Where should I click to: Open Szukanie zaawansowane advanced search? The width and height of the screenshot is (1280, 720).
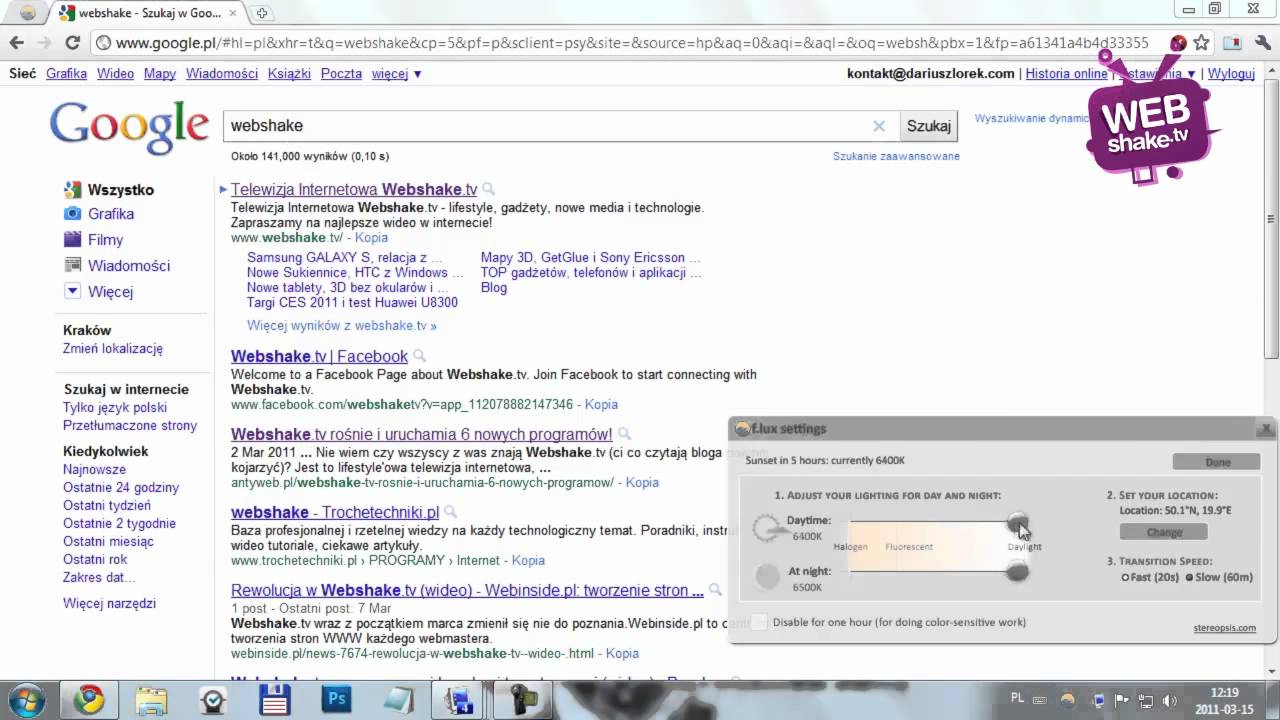896,156
